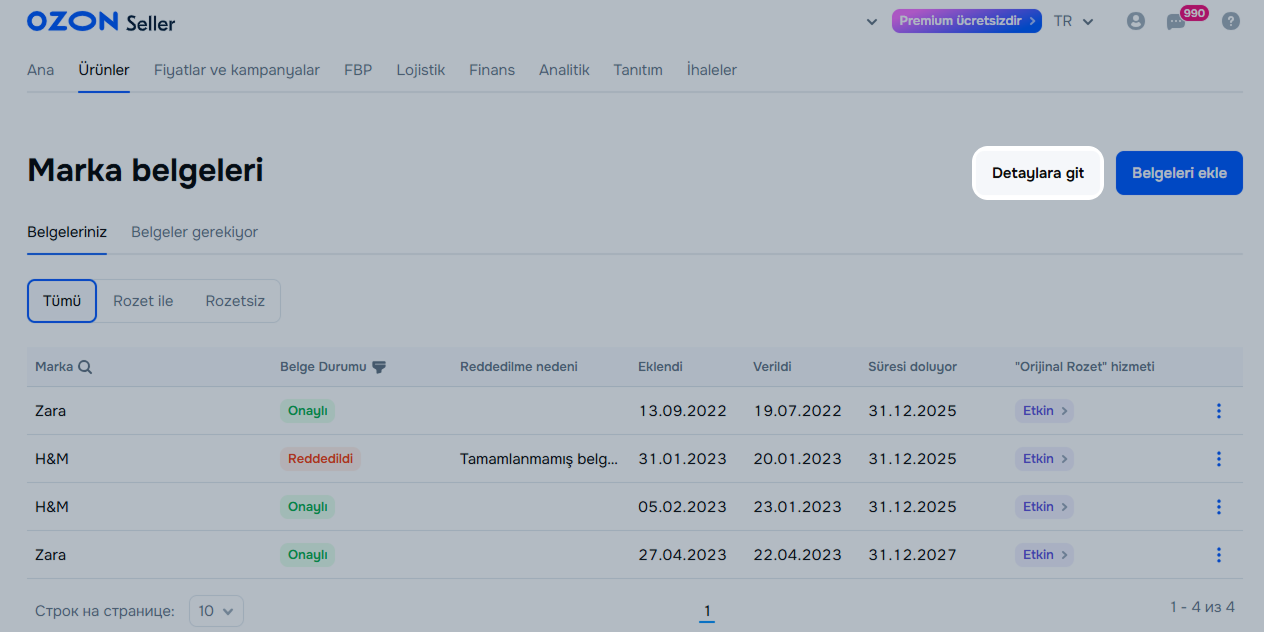Click the Onaylı status for Zara 27.04.2023

307,555
